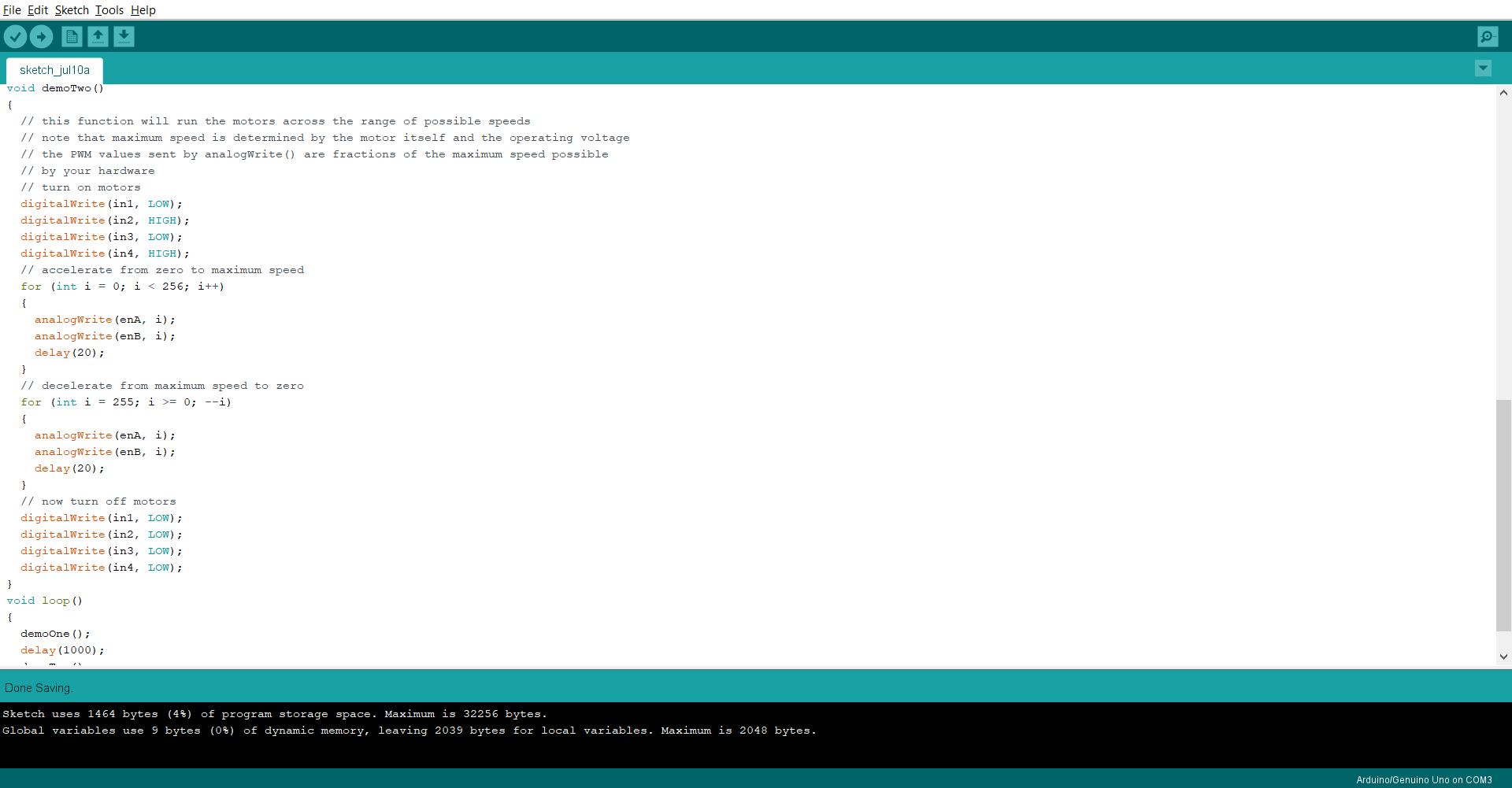Click the 'void demoTwo()' line
Image resolution: width=1512 pixels, height=788 pixels.
coord(55,88)
